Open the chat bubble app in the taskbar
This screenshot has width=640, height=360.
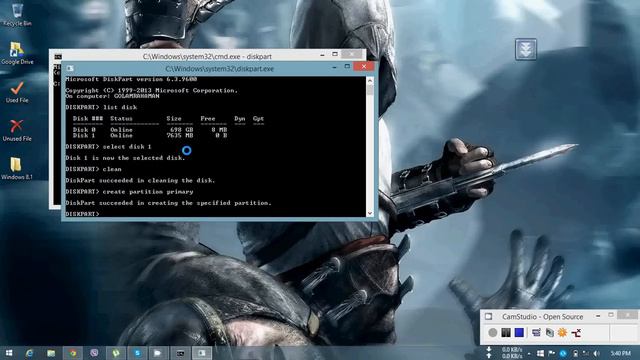point(158,353)
